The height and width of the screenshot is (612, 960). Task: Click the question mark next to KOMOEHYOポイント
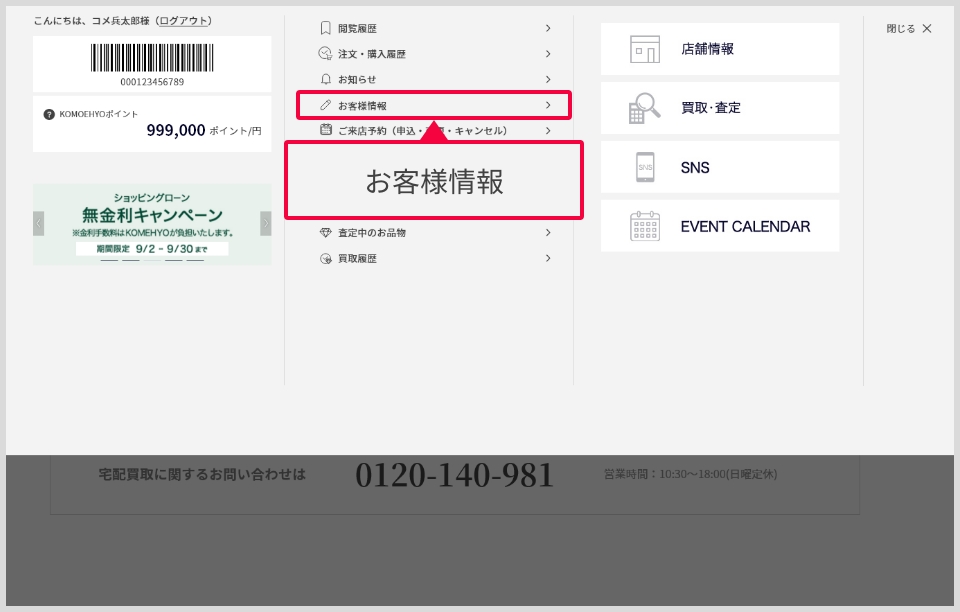(x=49, y=114)
